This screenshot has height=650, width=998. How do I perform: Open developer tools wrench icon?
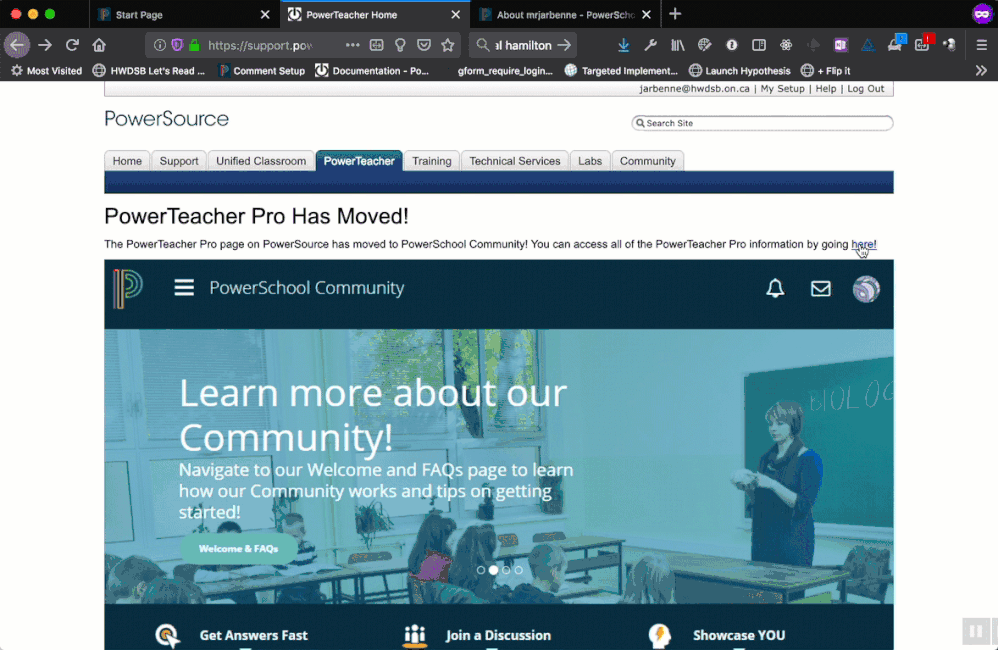click(x=650, y=45)
